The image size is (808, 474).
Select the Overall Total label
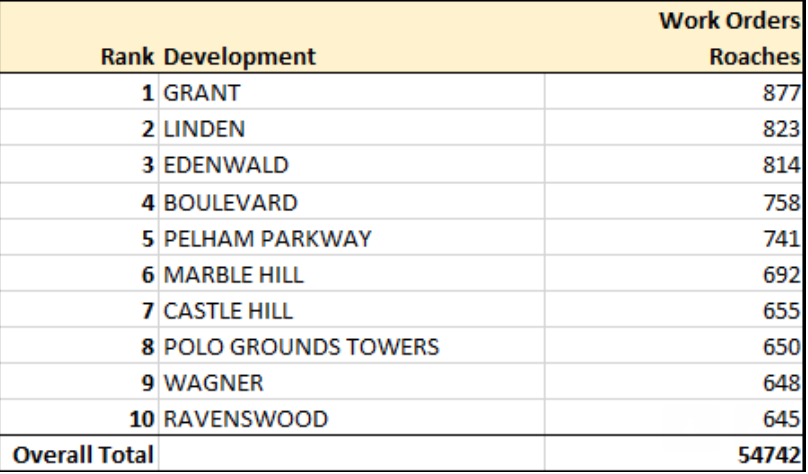pyautogui.click(x=83, y=454)
